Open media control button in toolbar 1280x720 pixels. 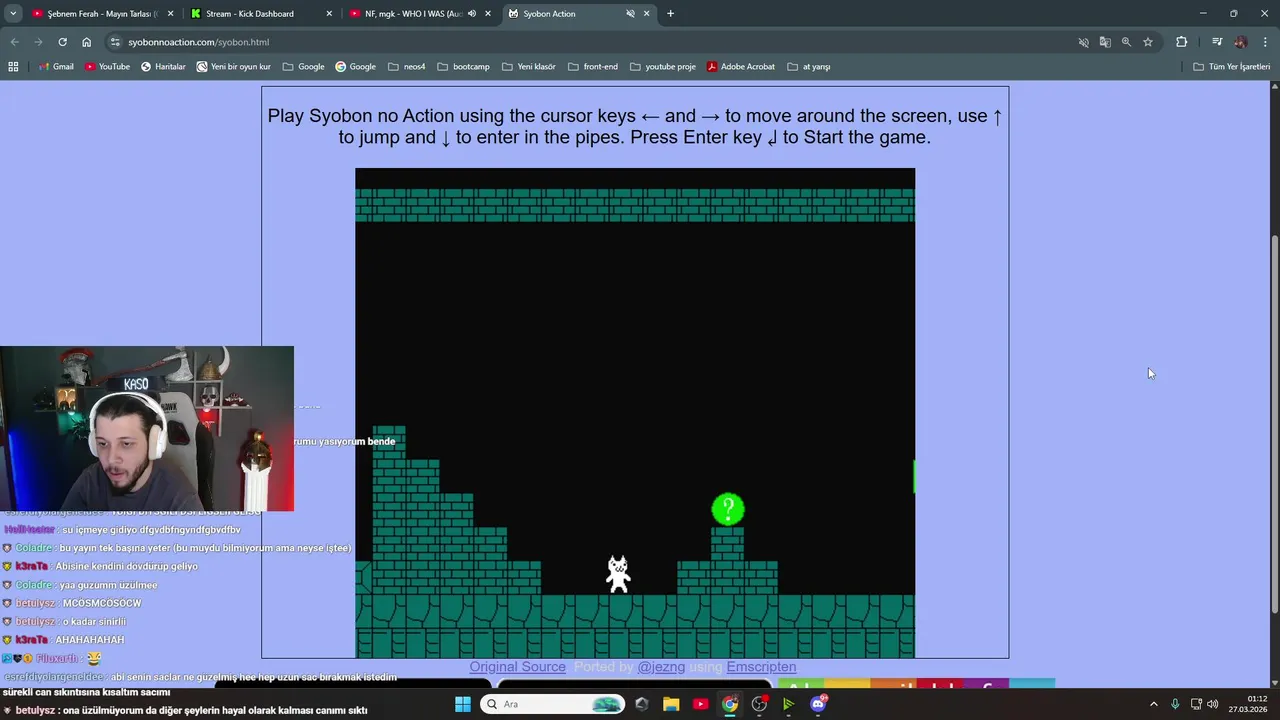tap(1217, 42)
